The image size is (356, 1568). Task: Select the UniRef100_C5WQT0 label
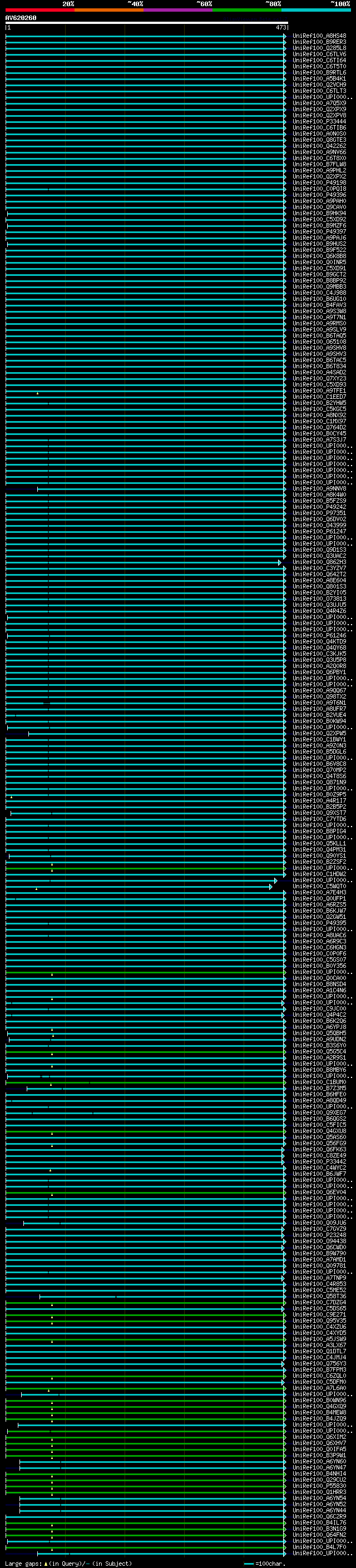[319, 887]
